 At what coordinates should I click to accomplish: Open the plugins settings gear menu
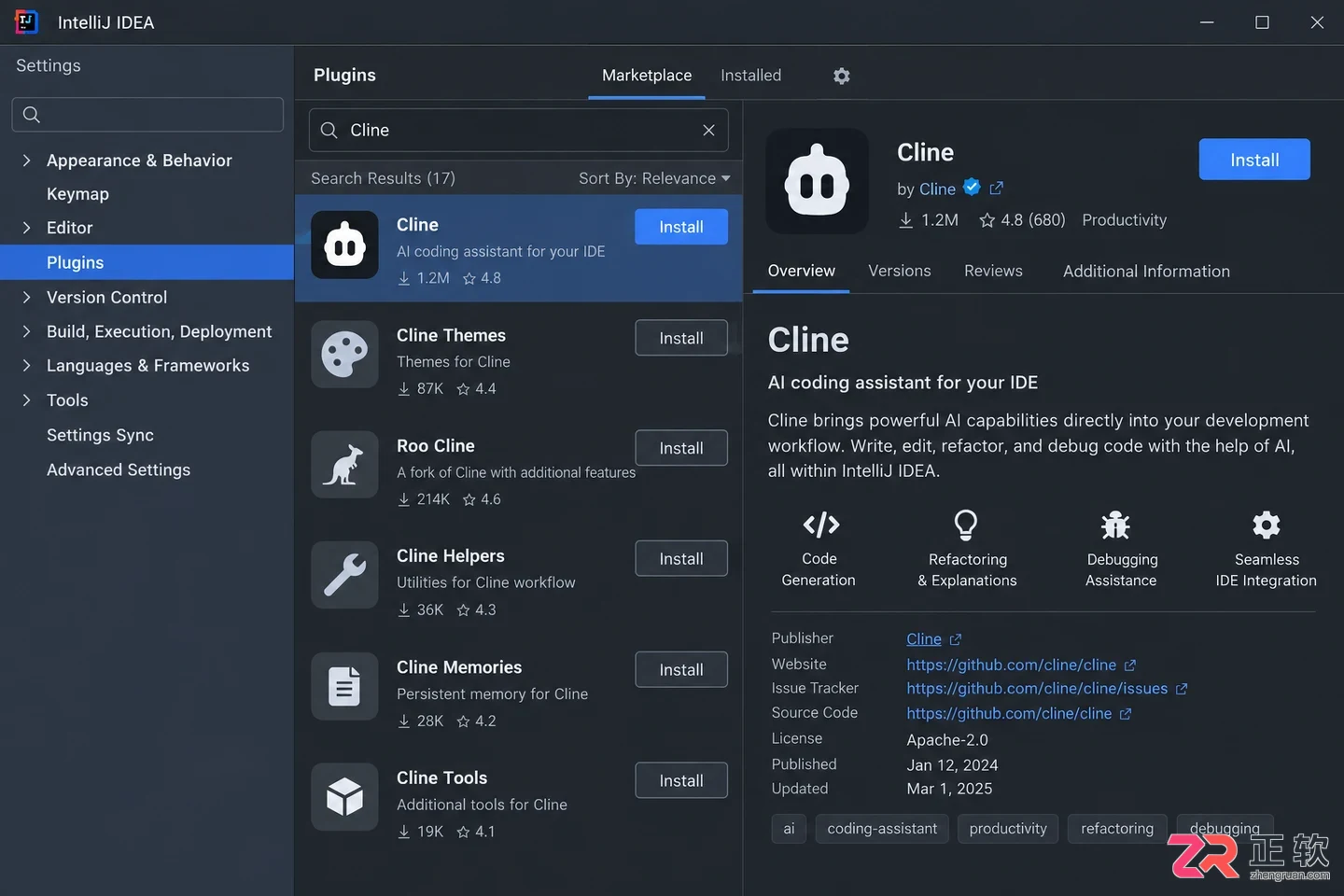coord(842,76)
